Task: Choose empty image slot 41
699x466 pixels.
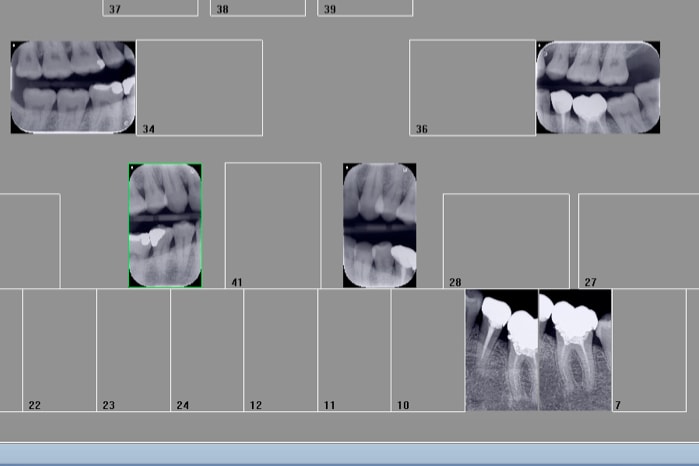Action: (x=273, y=225)
